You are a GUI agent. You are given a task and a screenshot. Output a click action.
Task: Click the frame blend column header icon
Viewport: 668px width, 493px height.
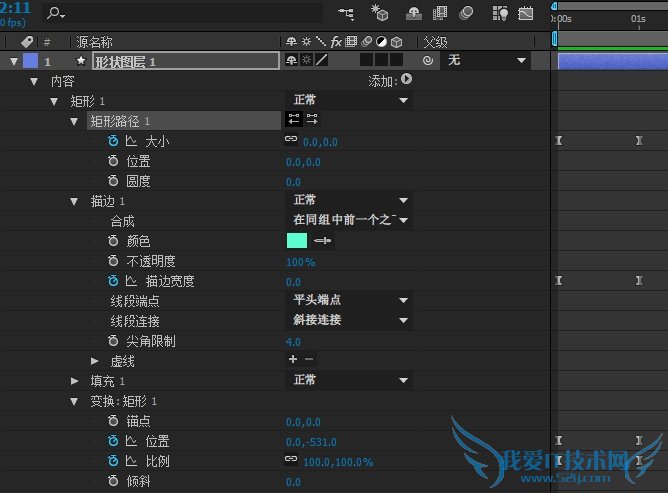click(351, 42)
